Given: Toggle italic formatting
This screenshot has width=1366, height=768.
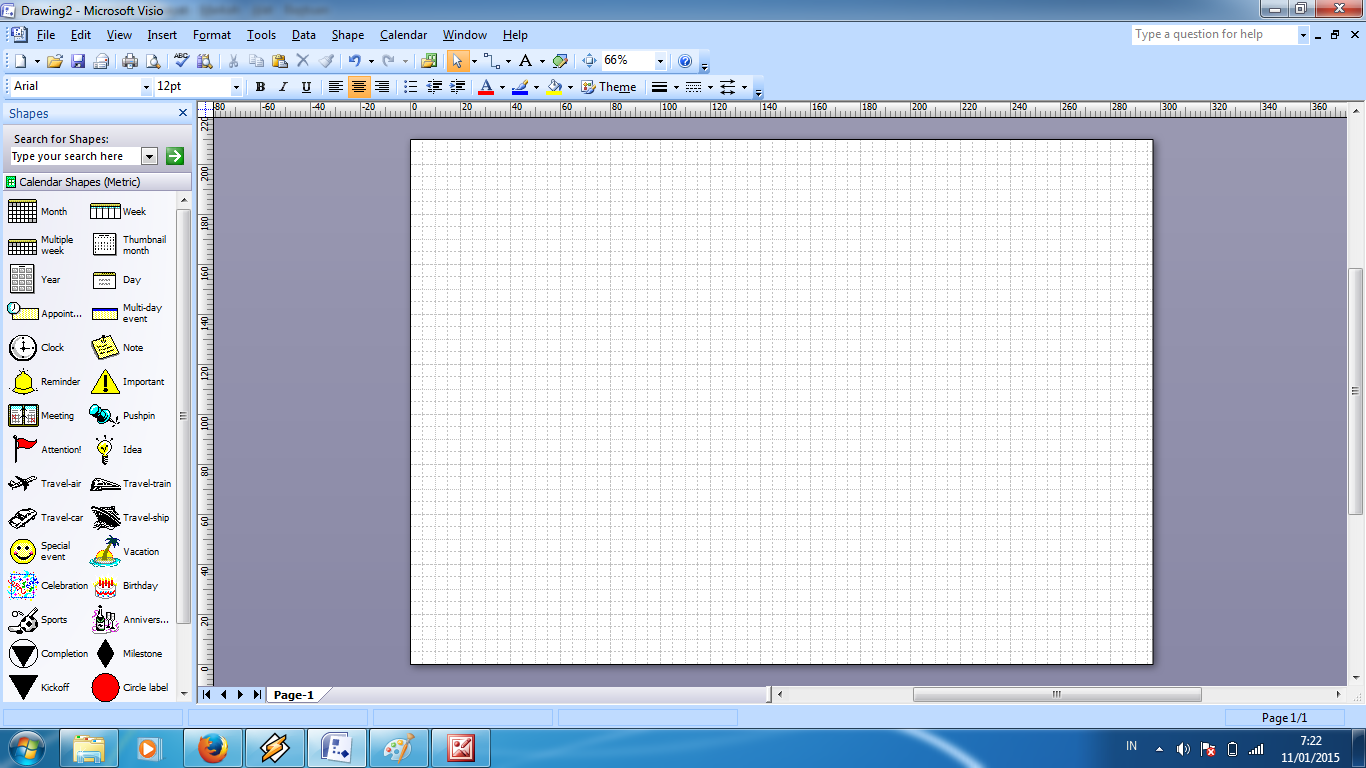Looking at the screenshot, I should coord(281,87).
